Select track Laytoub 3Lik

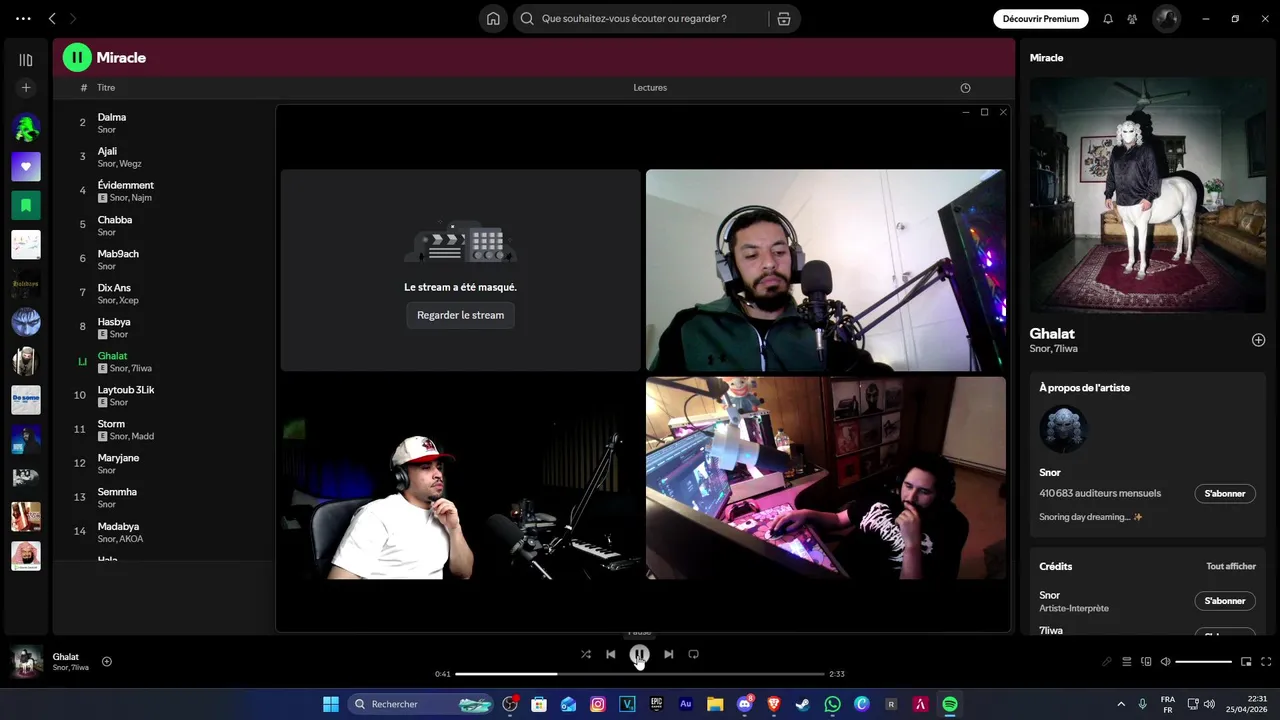click(126, 390)
